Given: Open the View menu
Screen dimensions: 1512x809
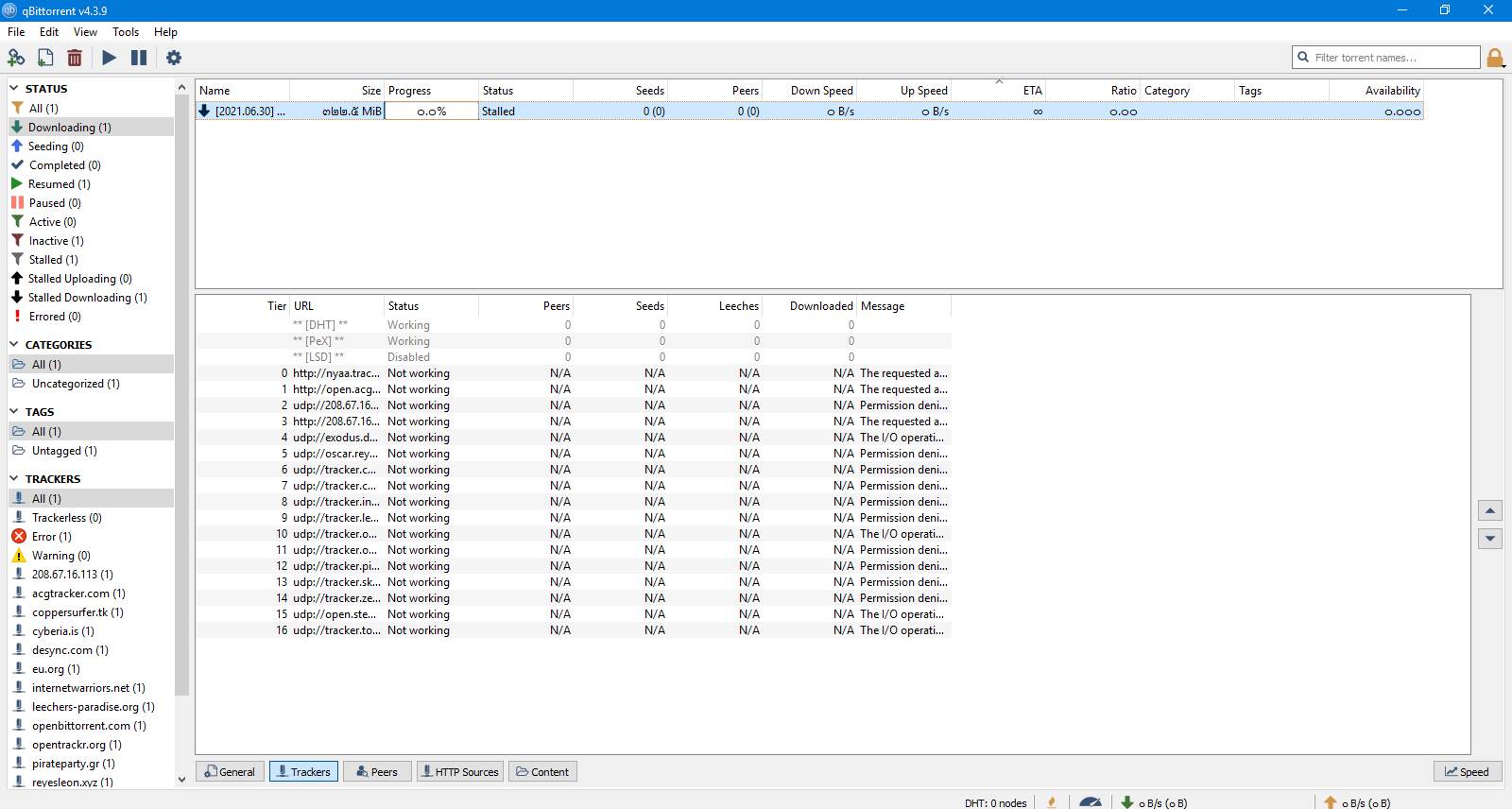Looking at the screenshot, I should tap(85, 32).
